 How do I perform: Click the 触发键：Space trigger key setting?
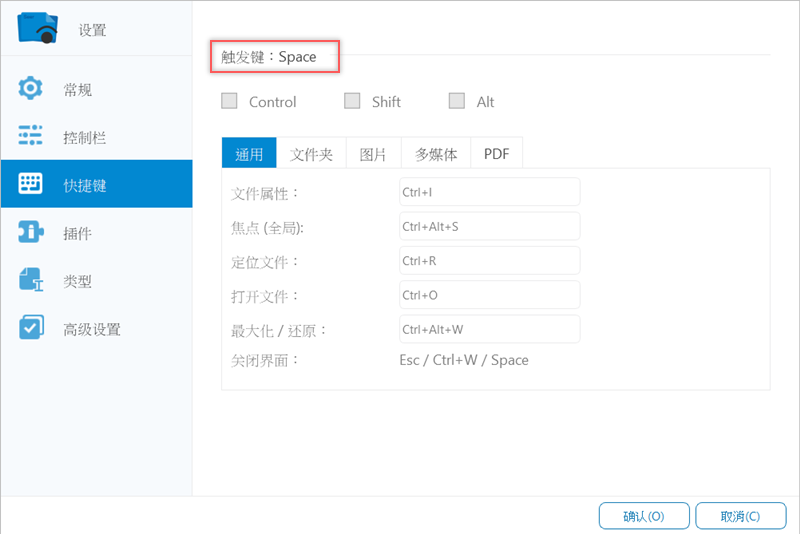(275, 57)
